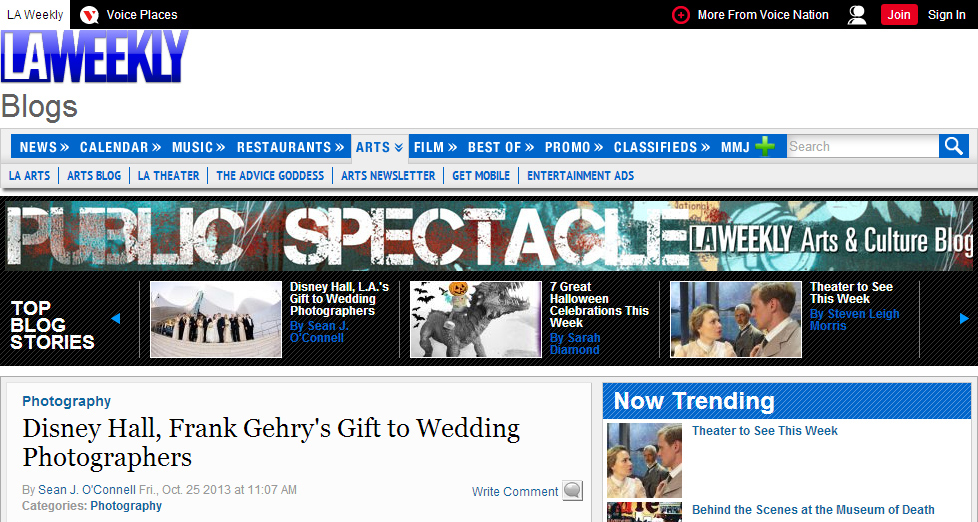This screenshot has width=978, height=522.
Task: Click the user profile silhouette icon
Action: point(857,14)
